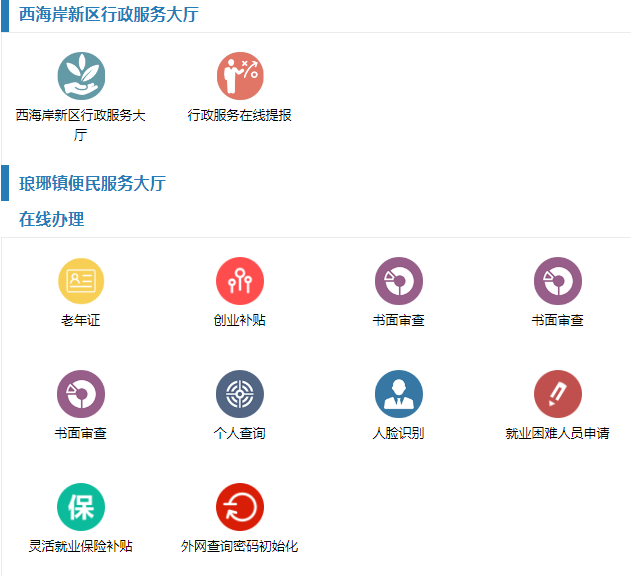Viewport: 631px width, 577px height.
Task: Click the 就业困难人员申请 text link
Action: click(x=558, y=434)
